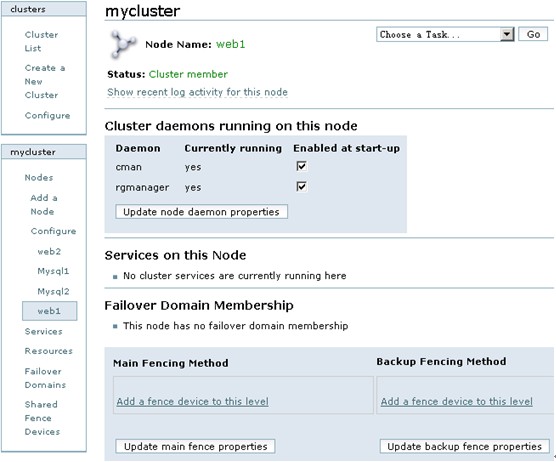Open Cluster List in sidebar
The height and width of the screenshot is (462, 556).
(x=41, y=41)
